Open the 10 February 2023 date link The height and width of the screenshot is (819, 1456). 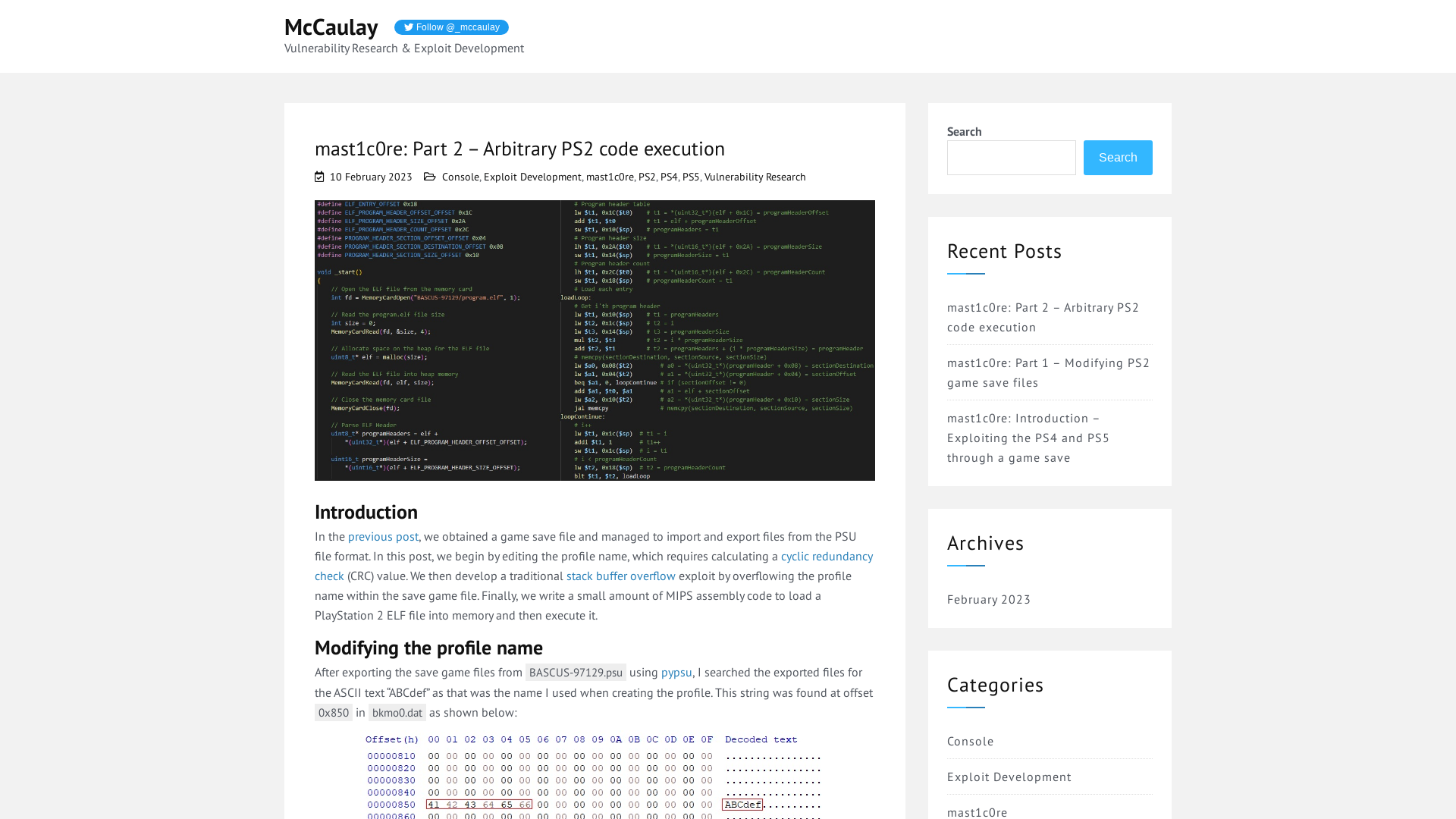click(x=371, y=177)
